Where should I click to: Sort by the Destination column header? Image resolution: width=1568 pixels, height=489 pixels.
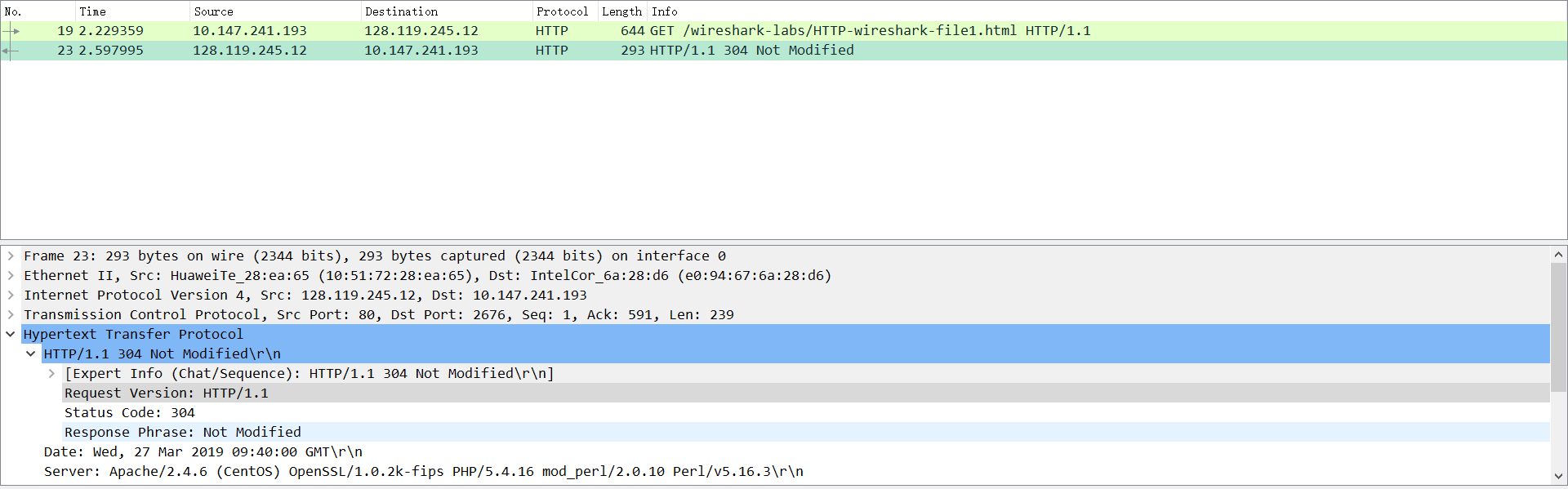447,11
